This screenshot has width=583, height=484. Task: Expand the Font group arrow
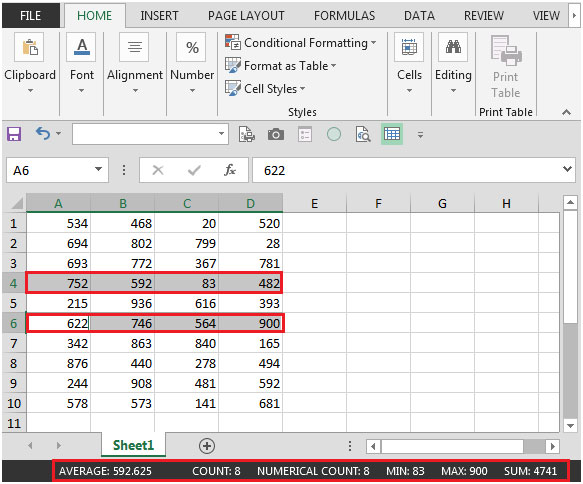(81, 90)
